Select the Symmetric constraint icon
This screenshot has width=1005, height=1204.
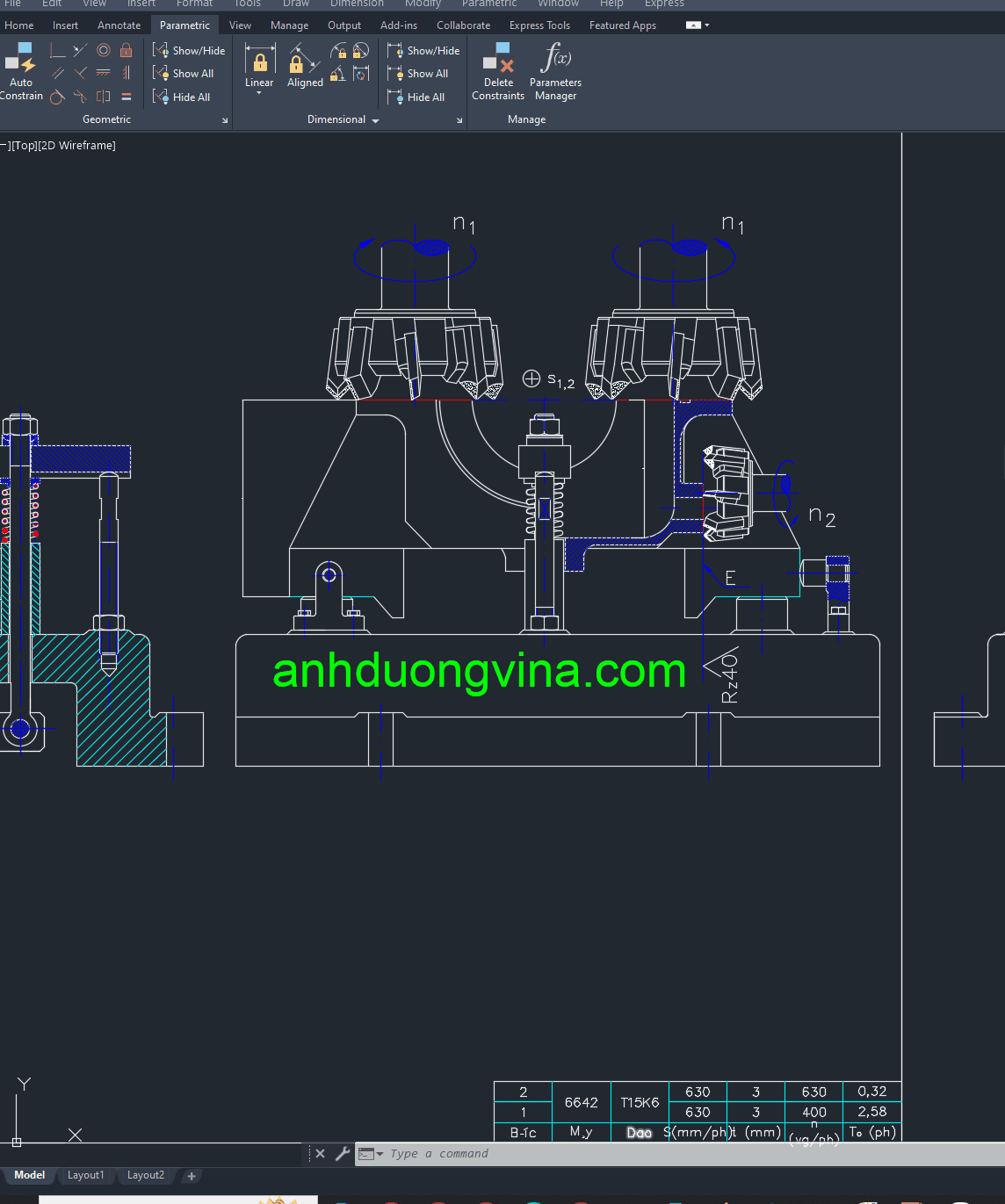pyautogui.click(x=104, y=97)
